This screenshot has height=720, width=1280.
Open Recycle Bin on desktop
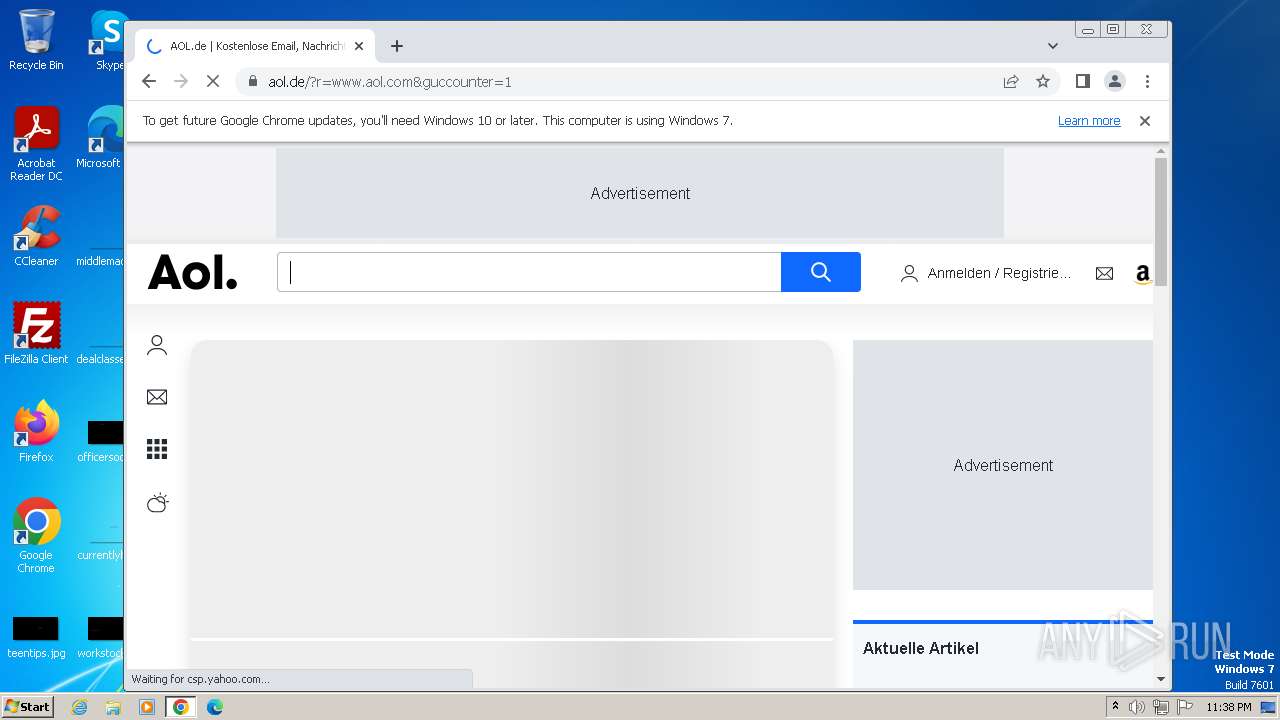(36, 40)
